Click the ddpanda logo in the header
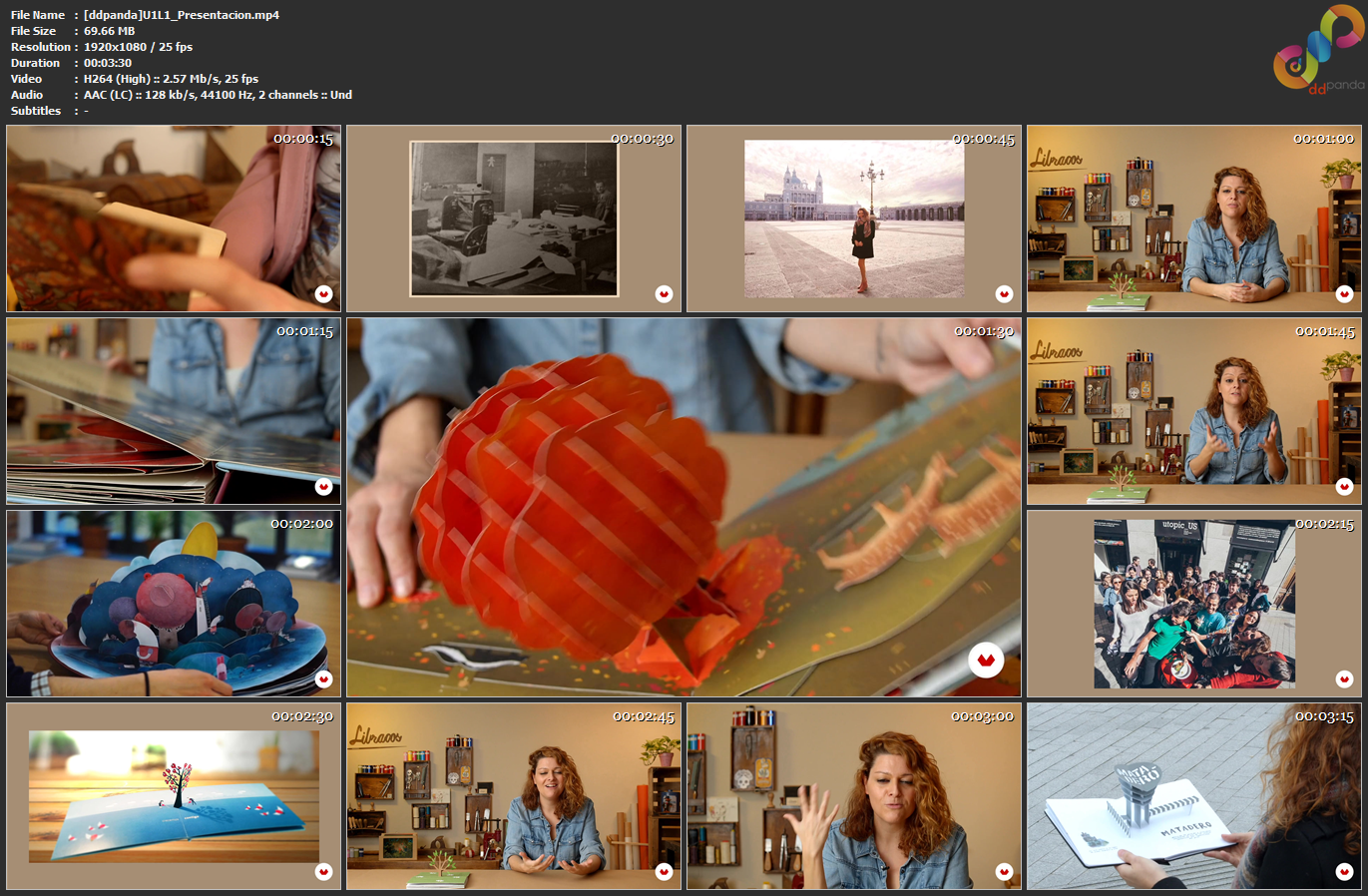This screenshot has width=1368, height=896. tap(1319, 50)
